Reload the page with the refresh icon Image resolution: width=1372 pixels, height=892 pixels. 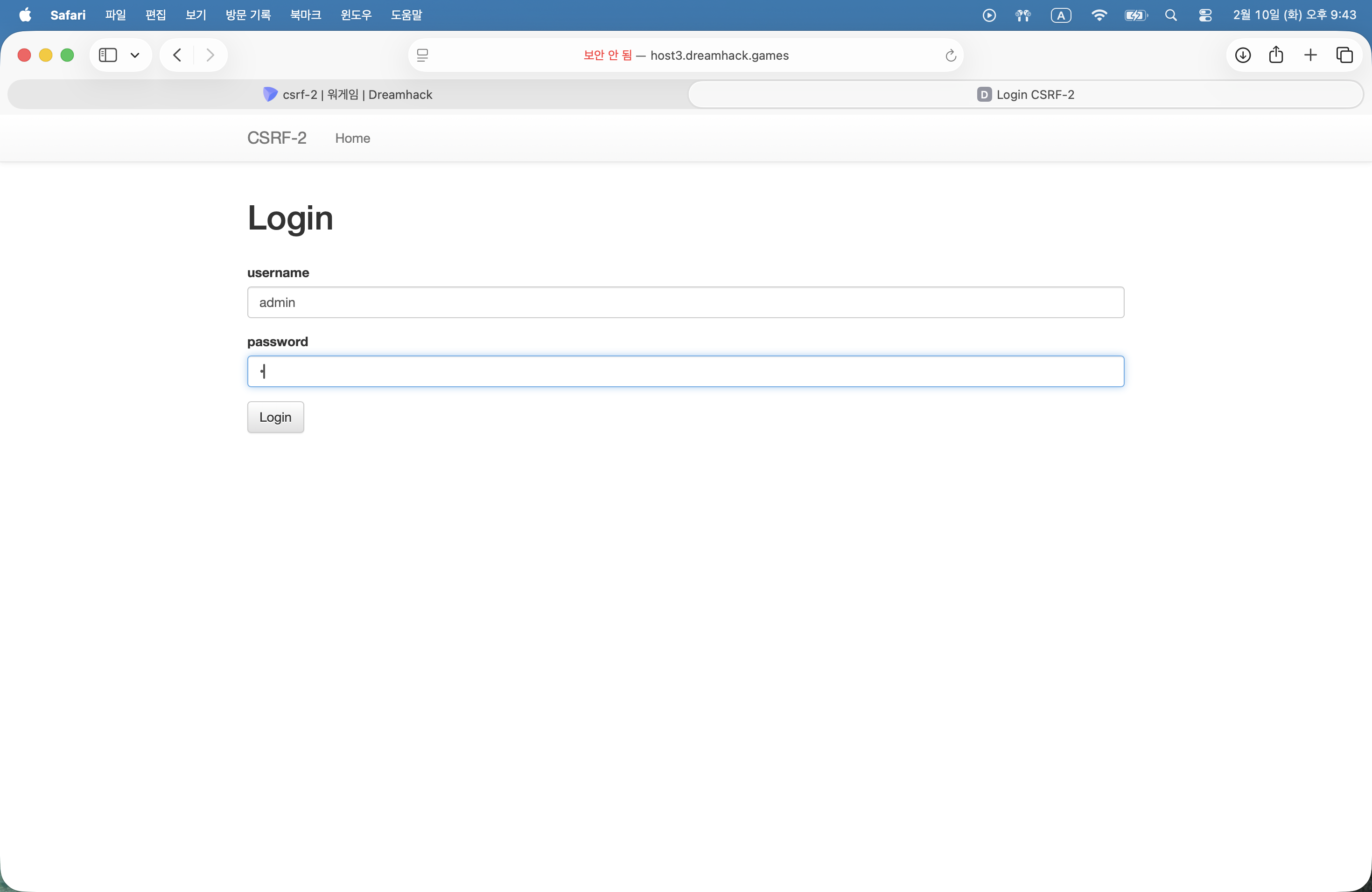point(951,56)
